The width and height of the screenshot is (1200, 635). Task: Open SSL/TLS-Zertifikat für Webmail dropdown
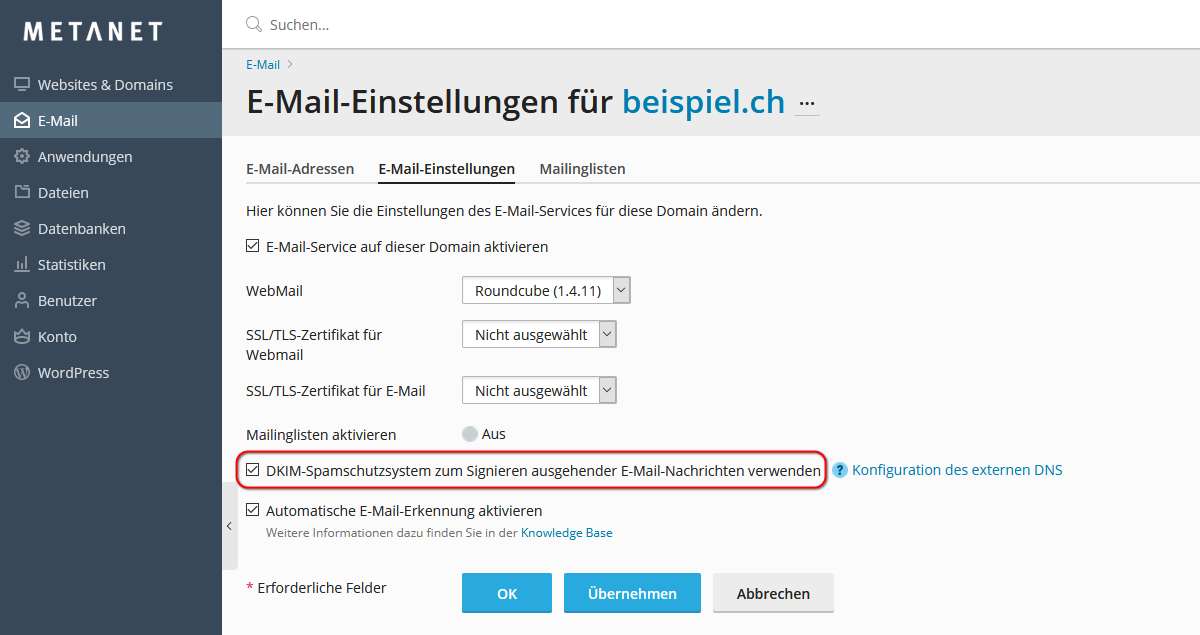point(539,335)
